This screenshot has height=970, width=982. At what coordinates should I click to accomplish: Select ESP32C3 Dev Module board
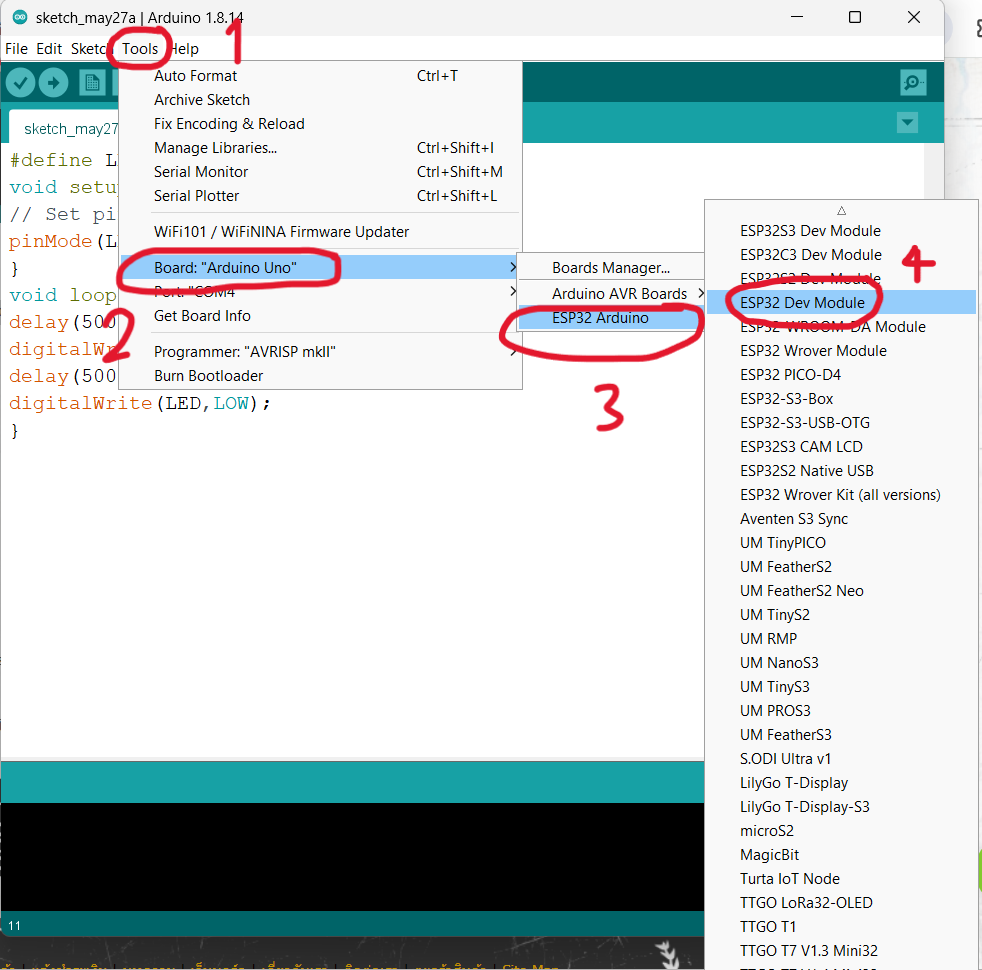click(x=841, y=255)
